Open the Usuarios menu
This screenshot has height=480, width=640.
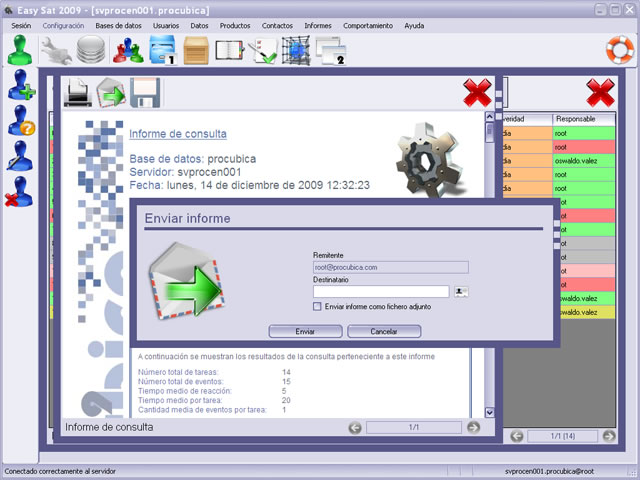pos(166,26)
